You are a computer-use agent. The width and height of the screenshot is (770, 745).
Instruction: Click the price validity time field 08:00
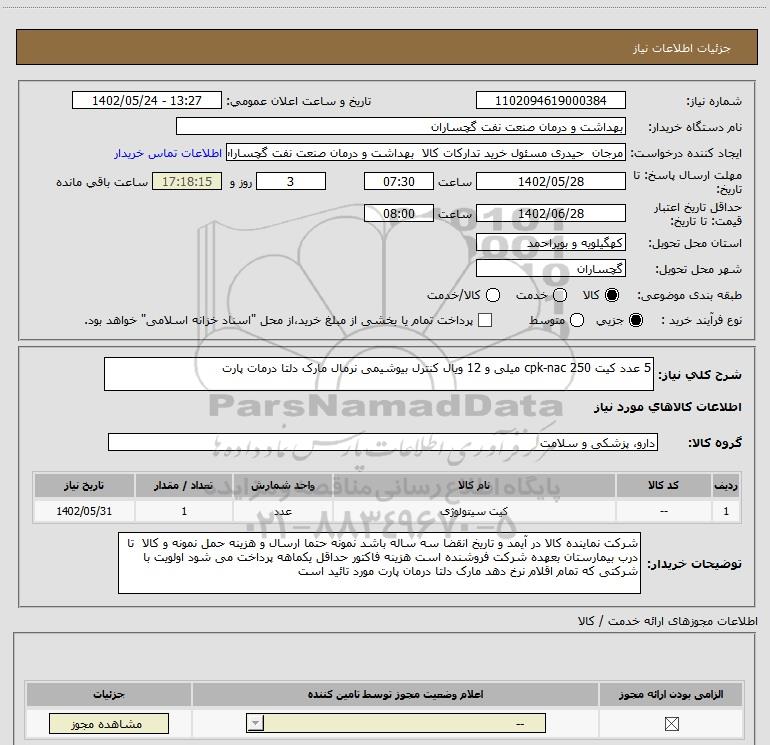pyautogui.click(x=399, y=213)
